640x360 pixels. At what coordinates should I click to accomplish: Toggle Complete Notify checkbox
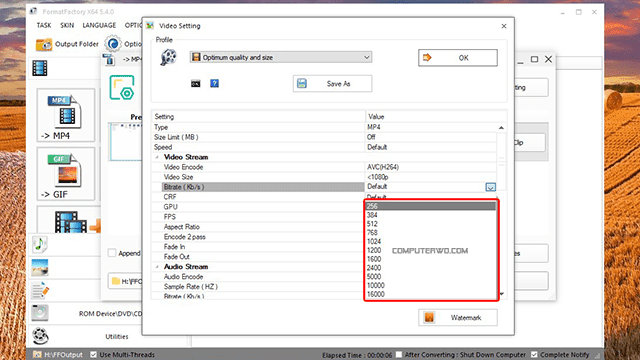point(534,354)
